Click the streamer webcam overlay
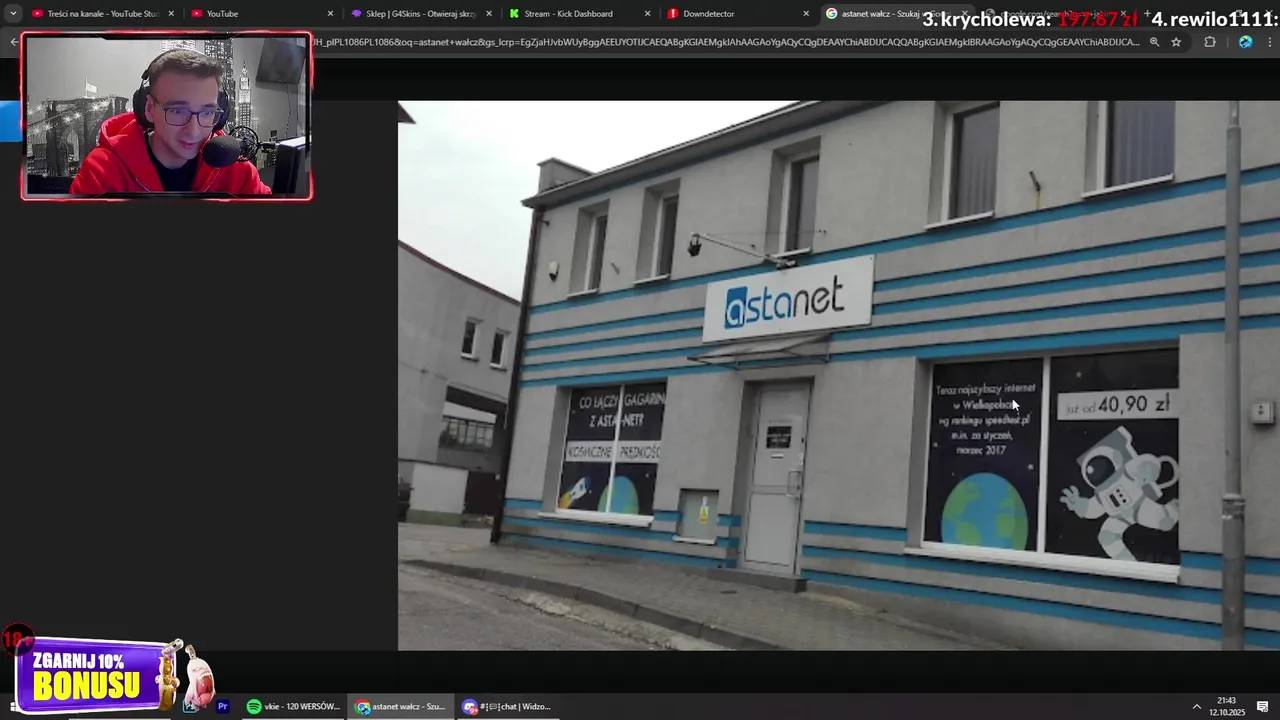 (x=166, y=116)
